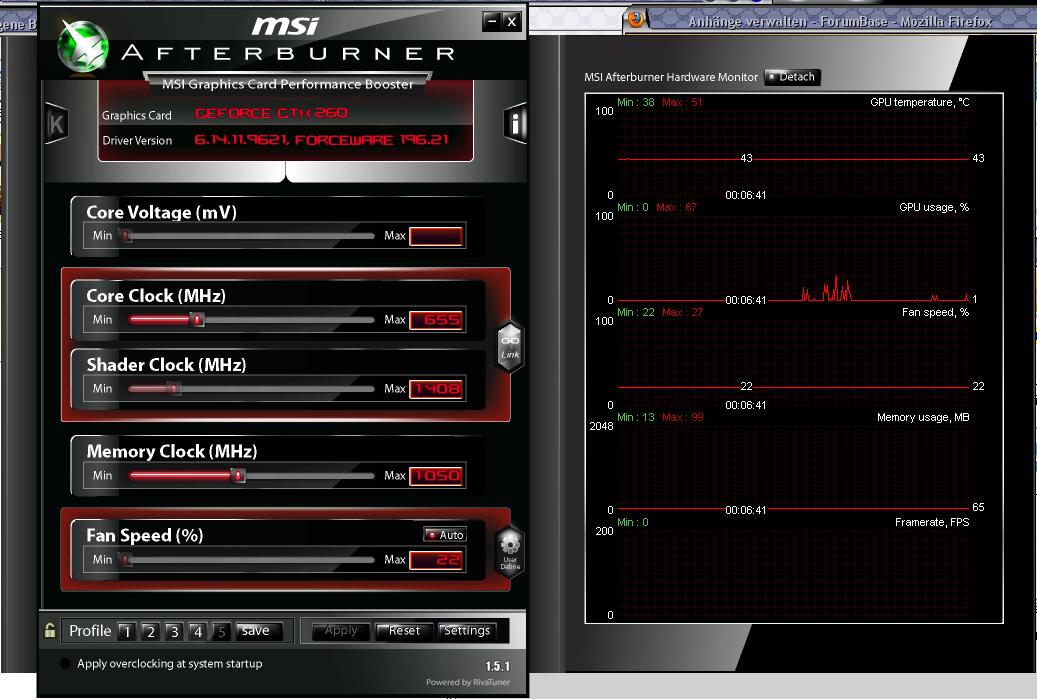1037x699 pixels.
Task: Click the 'Max : 67' GPU usage value
Action: tap(677, 207)
